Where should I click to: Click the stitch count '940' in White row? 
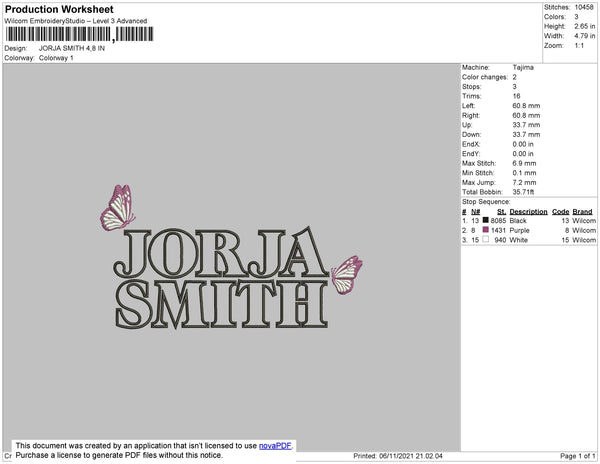click(500, 240)
